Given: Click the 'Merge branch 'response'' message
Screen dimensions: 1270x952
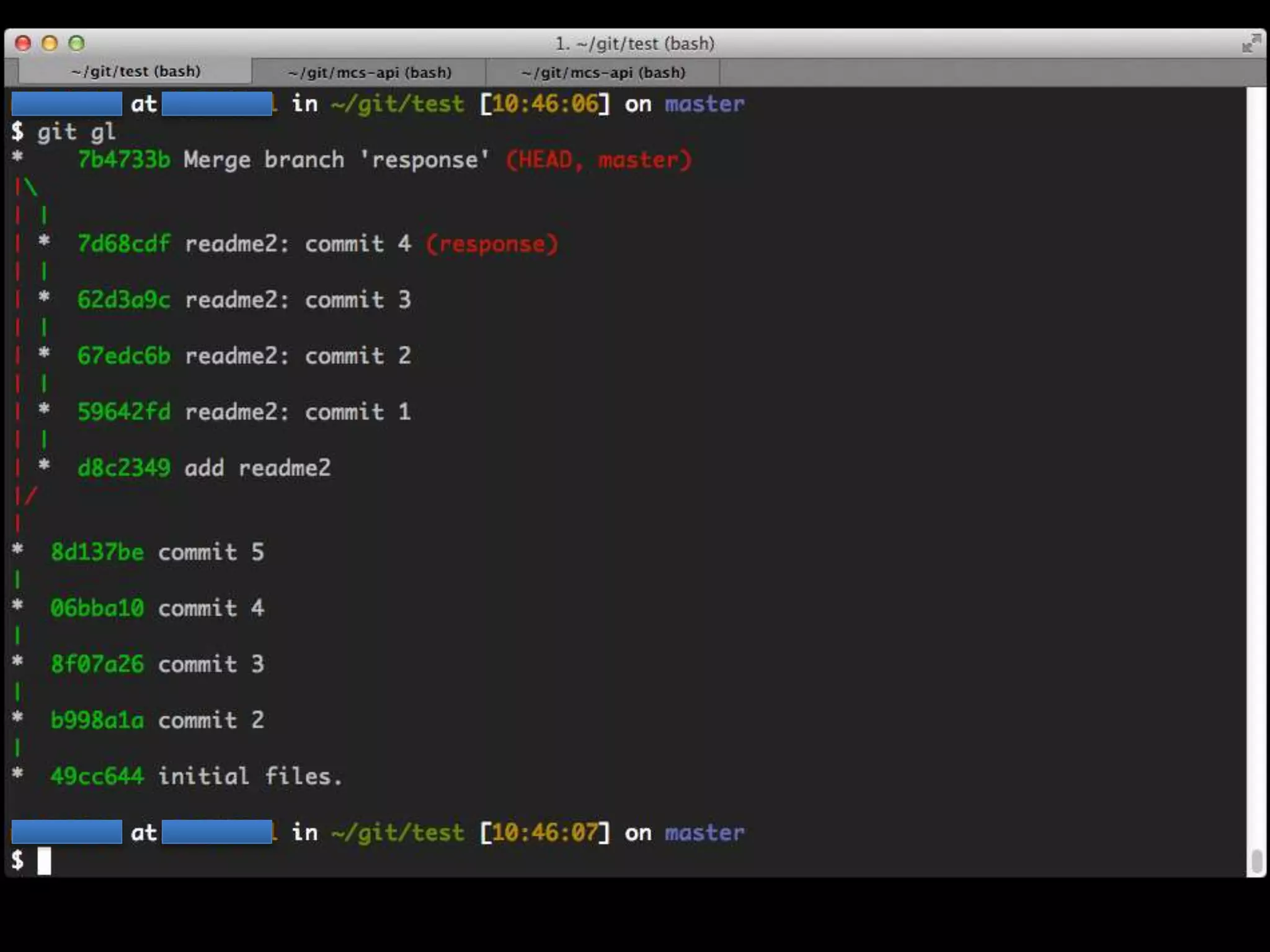Looking at the screenshot, I should (336, 160).
